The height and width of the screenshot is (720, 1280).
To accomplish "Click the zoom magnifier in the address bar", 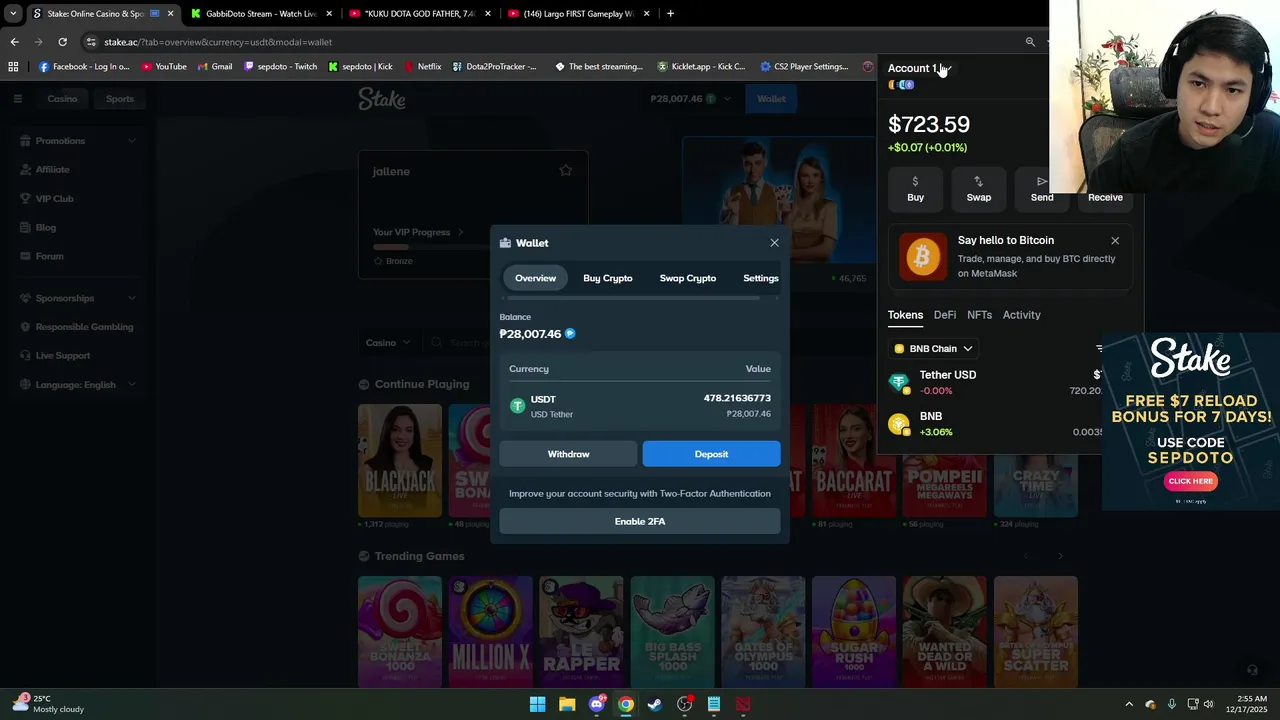I will 1030,42.
